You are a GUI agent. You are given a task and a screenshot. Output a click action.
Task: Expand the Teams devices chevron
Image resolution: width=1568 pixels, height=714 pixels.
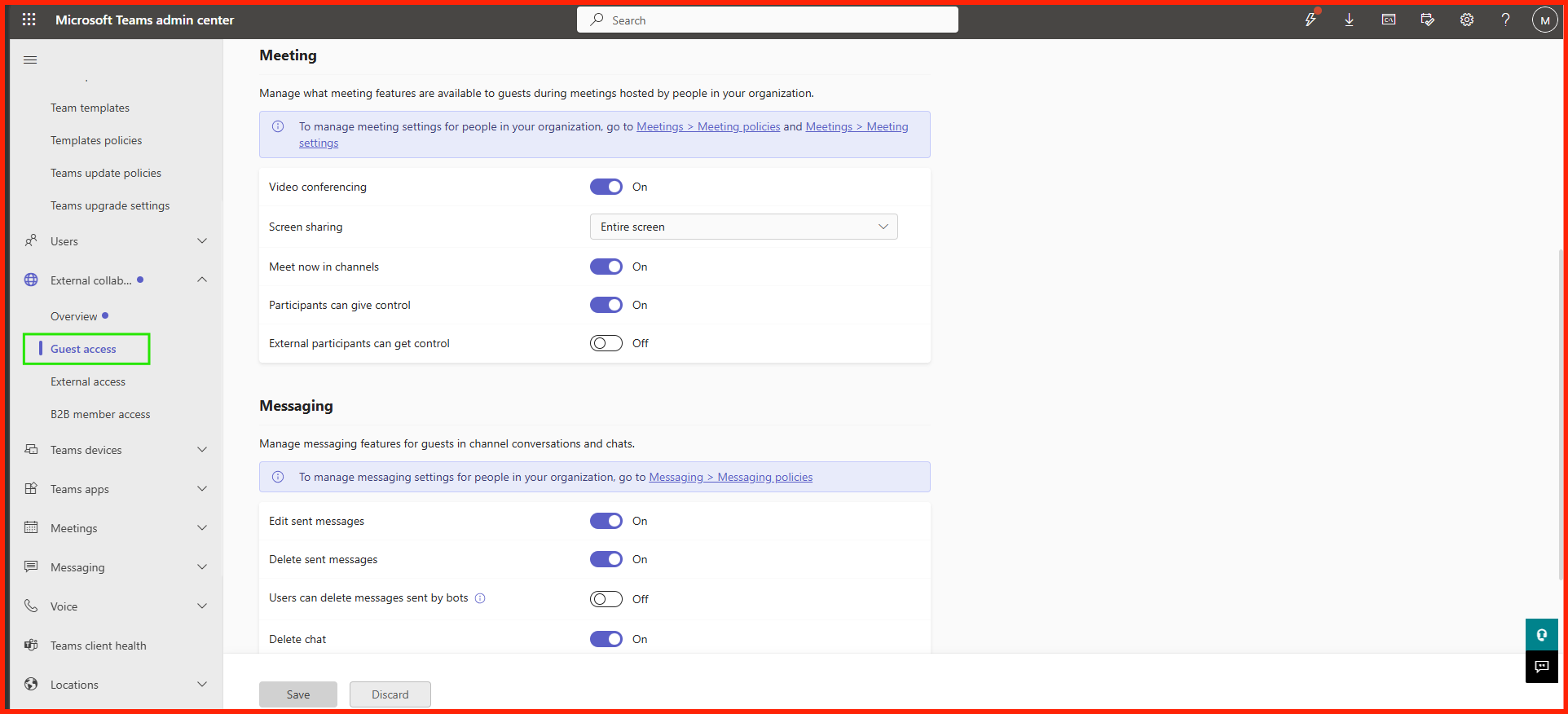coord(202,449)
